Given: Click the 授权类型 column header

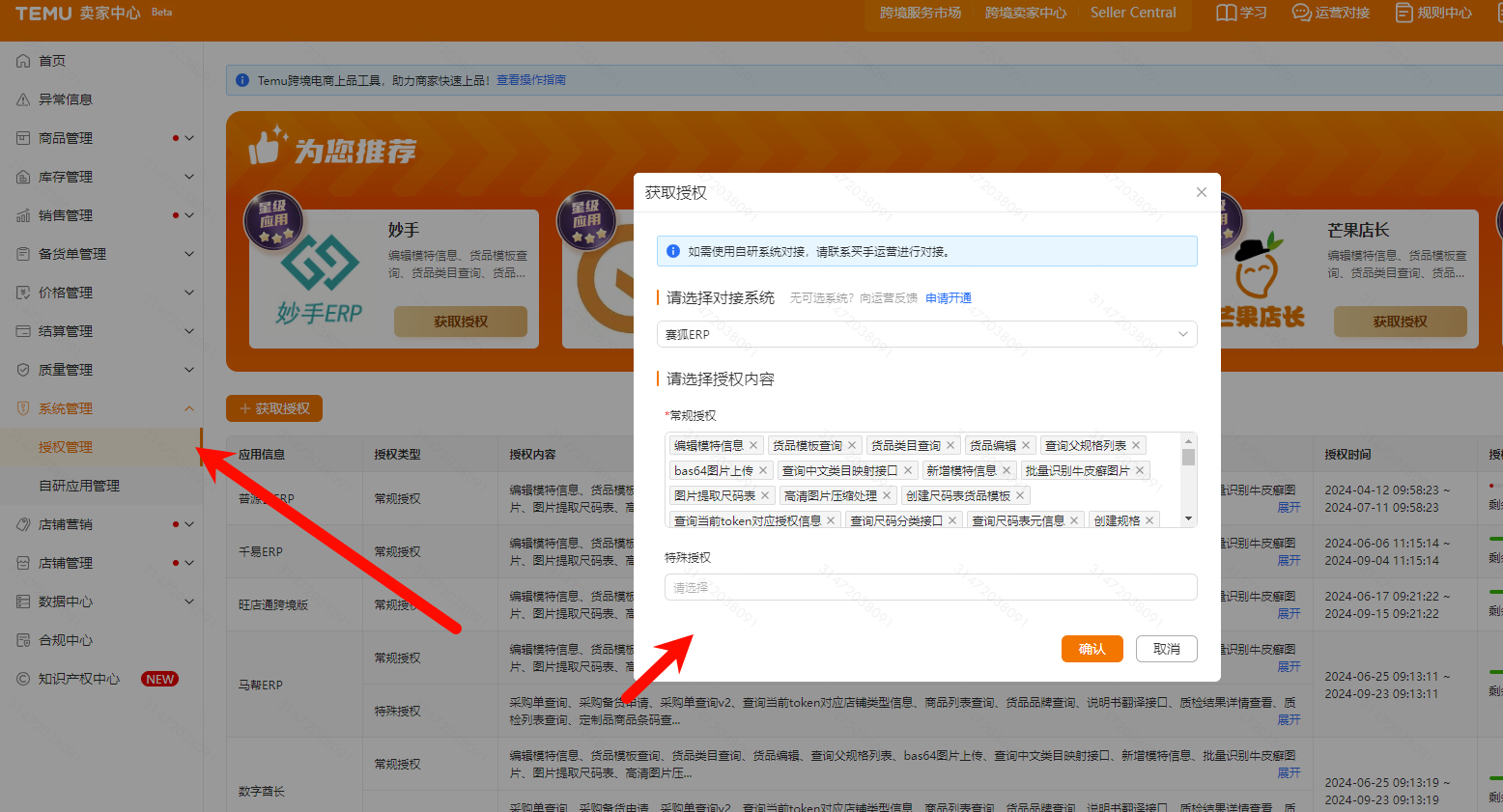Looking at the screenshot, I should click(x=398, y=454).
